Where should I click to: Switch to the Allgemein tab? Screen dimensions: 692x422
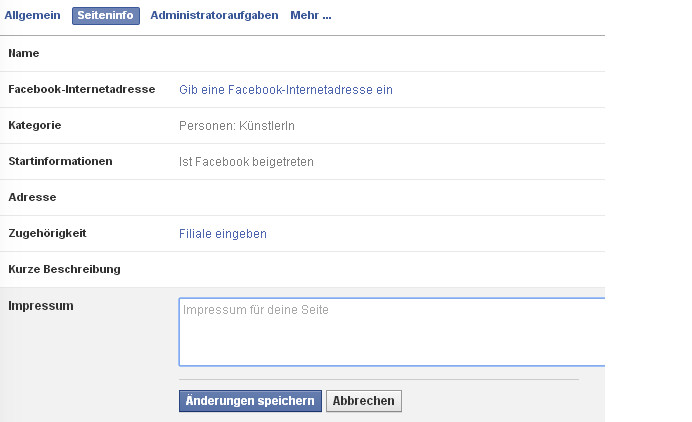tap(33, 16)
